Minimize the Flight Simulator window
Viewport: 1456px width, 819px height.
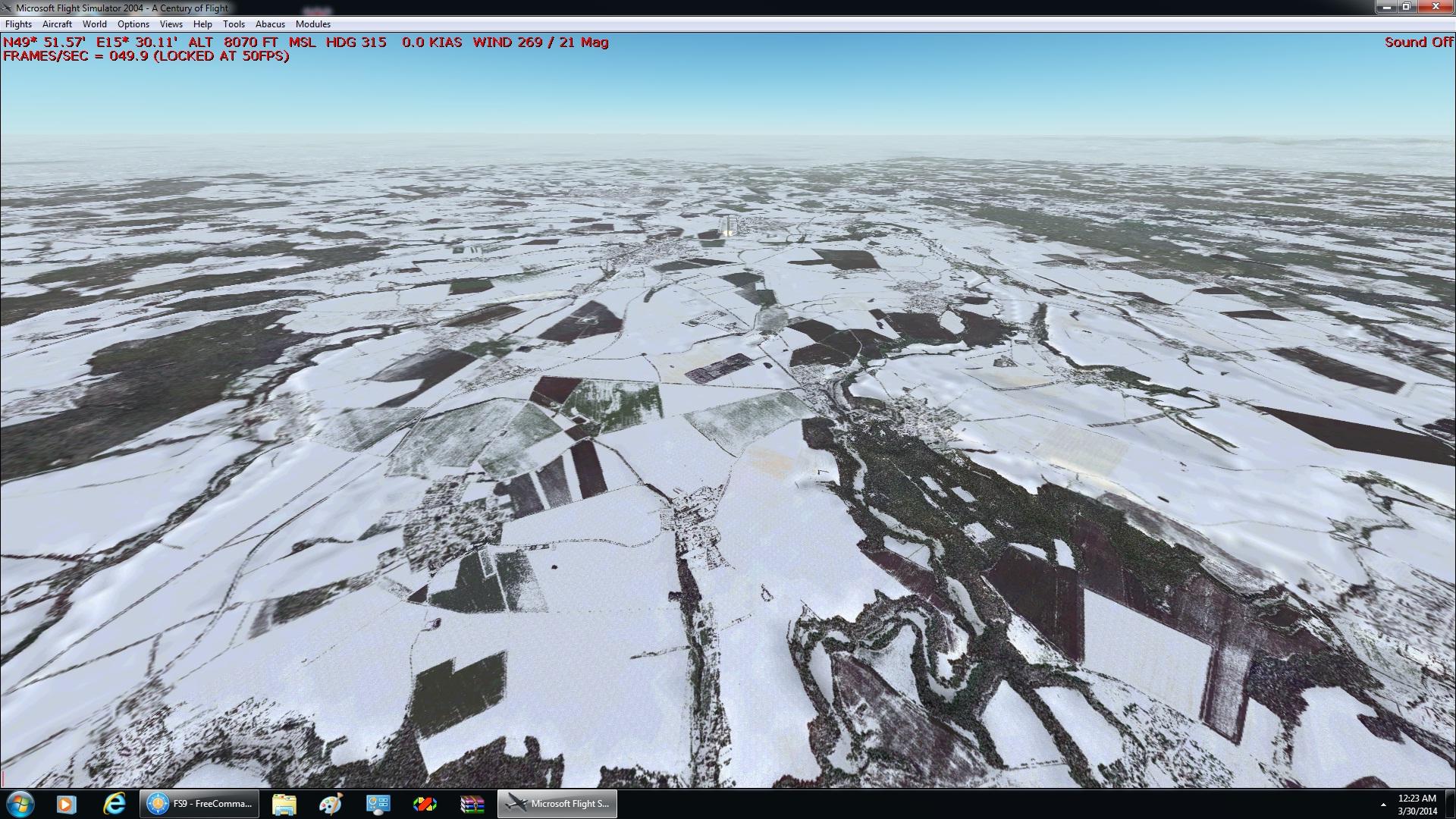pos(1388,7)
